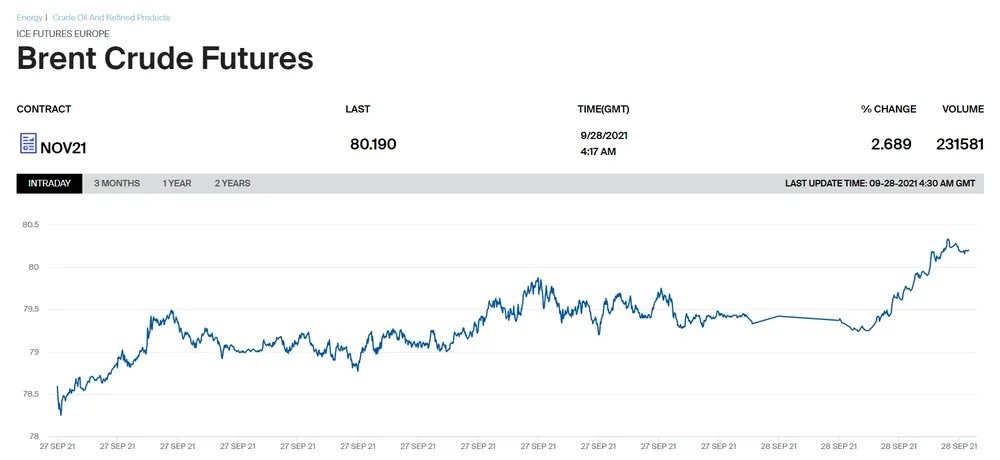
Task: Click the Brent Crude Futures page title
Action: (165, 58)
